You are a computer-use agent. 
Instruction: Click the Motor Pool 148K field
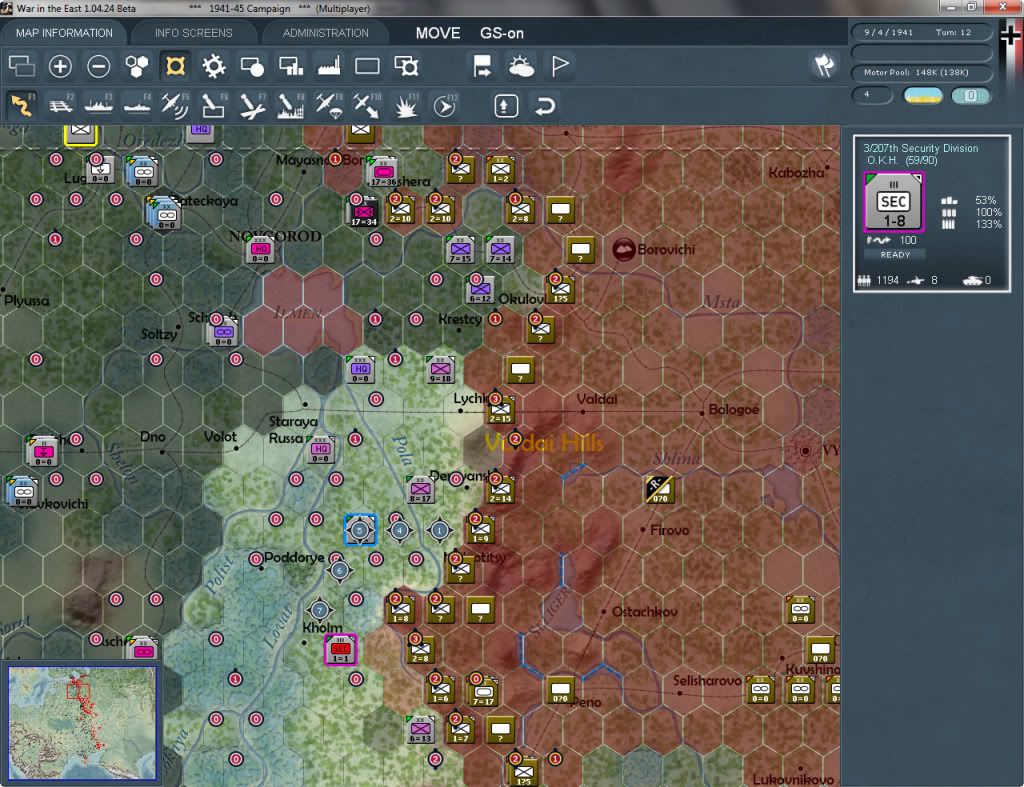click(x=921, y=72)
